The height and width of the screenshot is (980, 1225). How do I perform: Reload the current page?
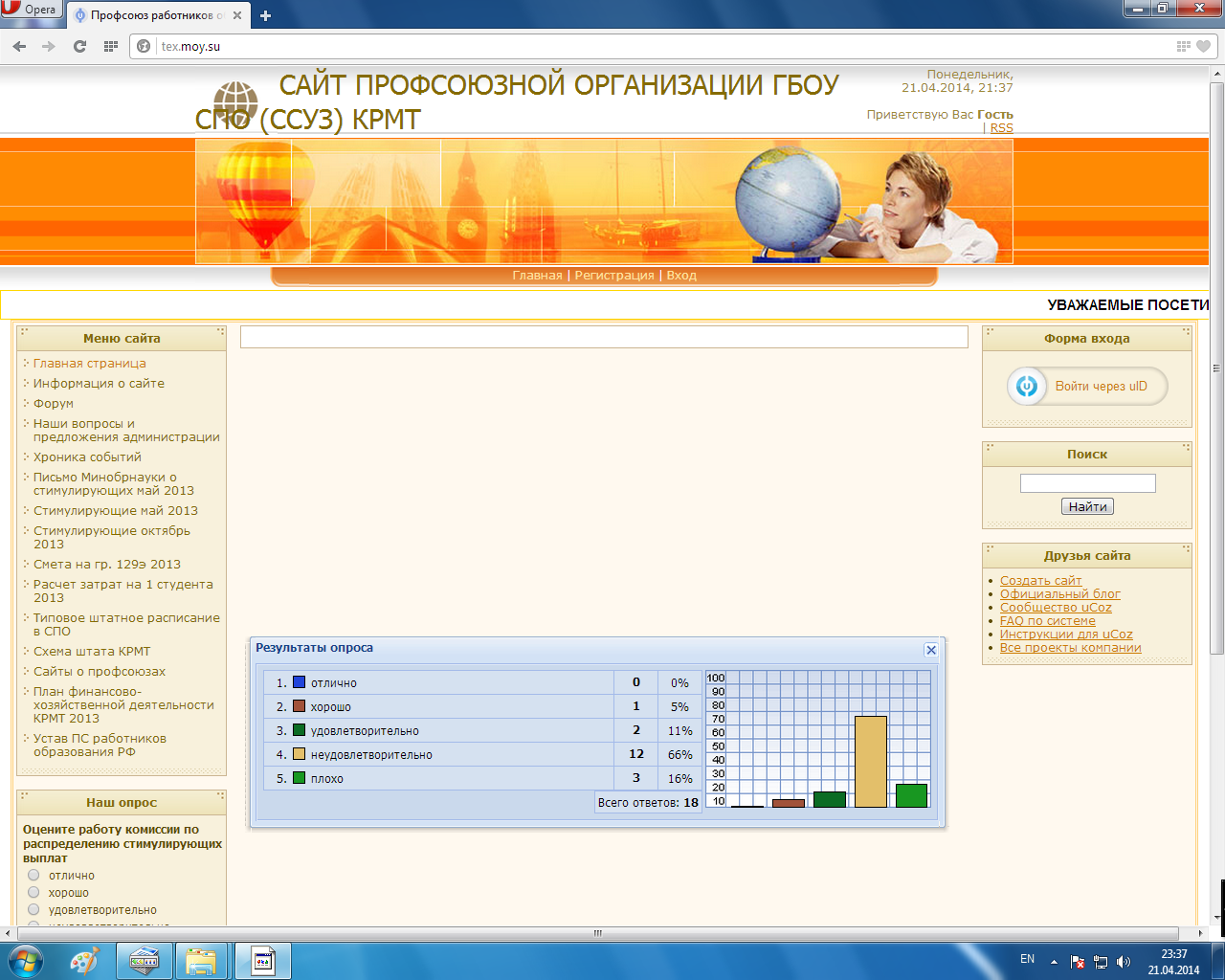(79, 46)
